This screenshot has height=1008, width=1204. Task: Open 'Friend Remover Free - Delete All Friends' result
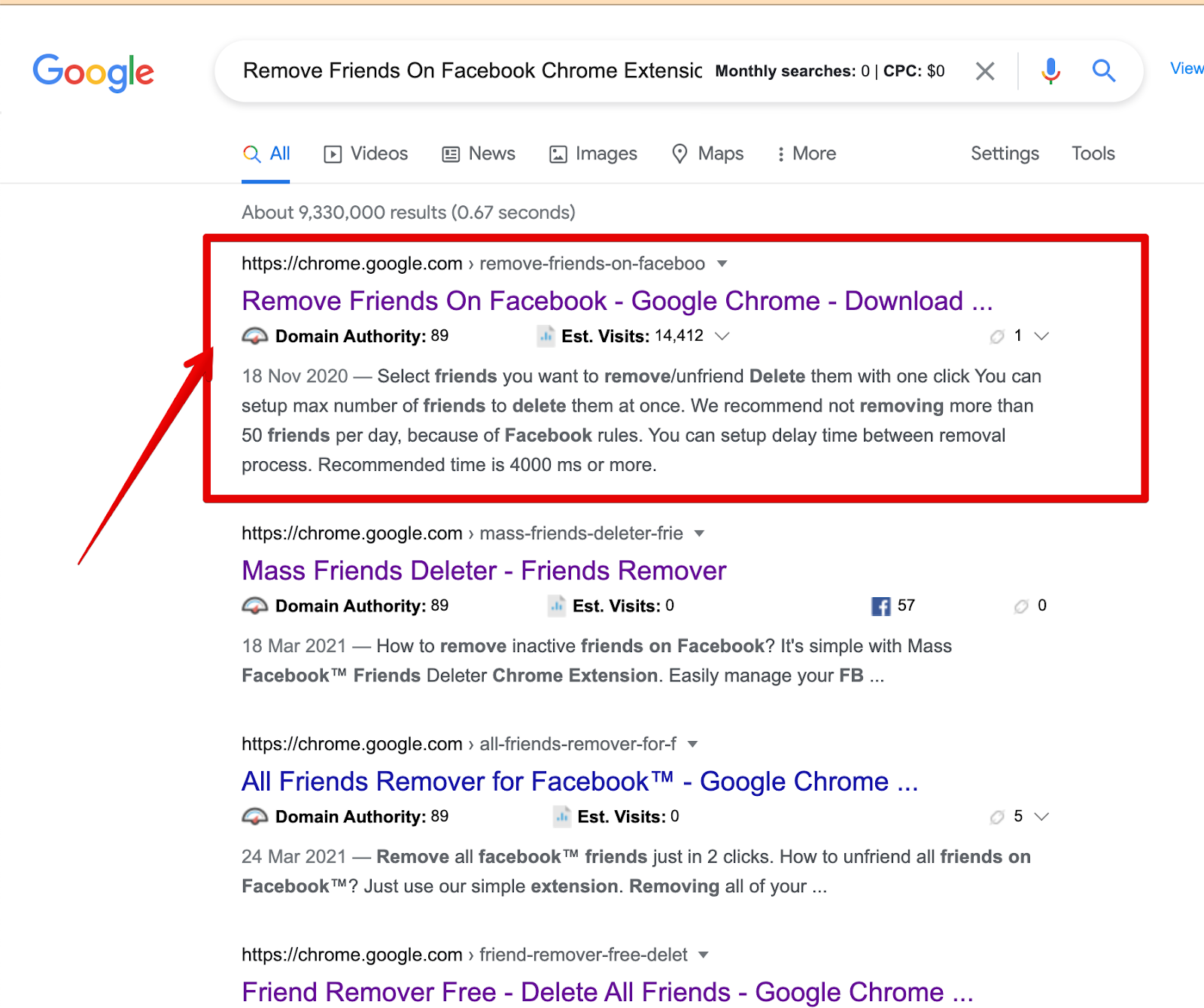(x=607, y=991)
